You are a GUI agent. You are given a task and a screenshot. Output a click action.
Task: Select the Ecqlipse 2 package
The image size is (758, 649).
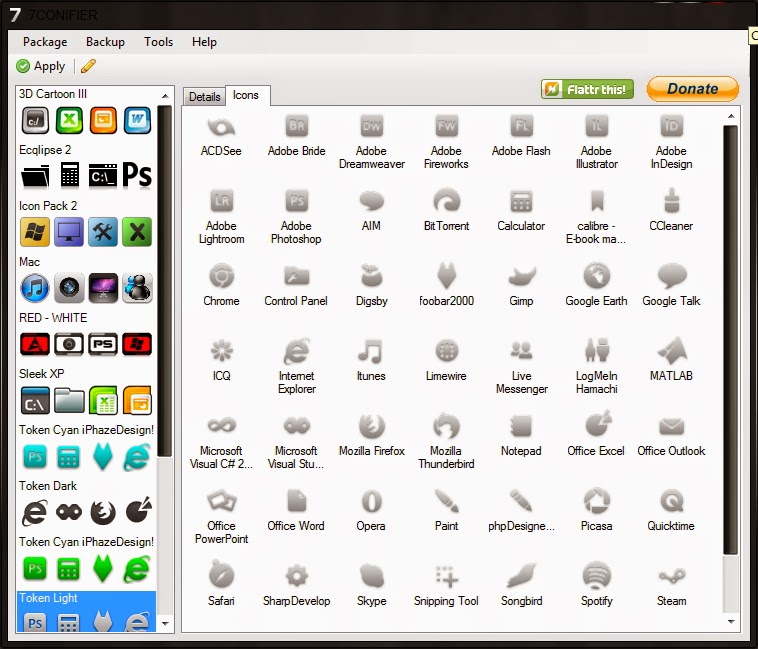[x=87, y=168]
